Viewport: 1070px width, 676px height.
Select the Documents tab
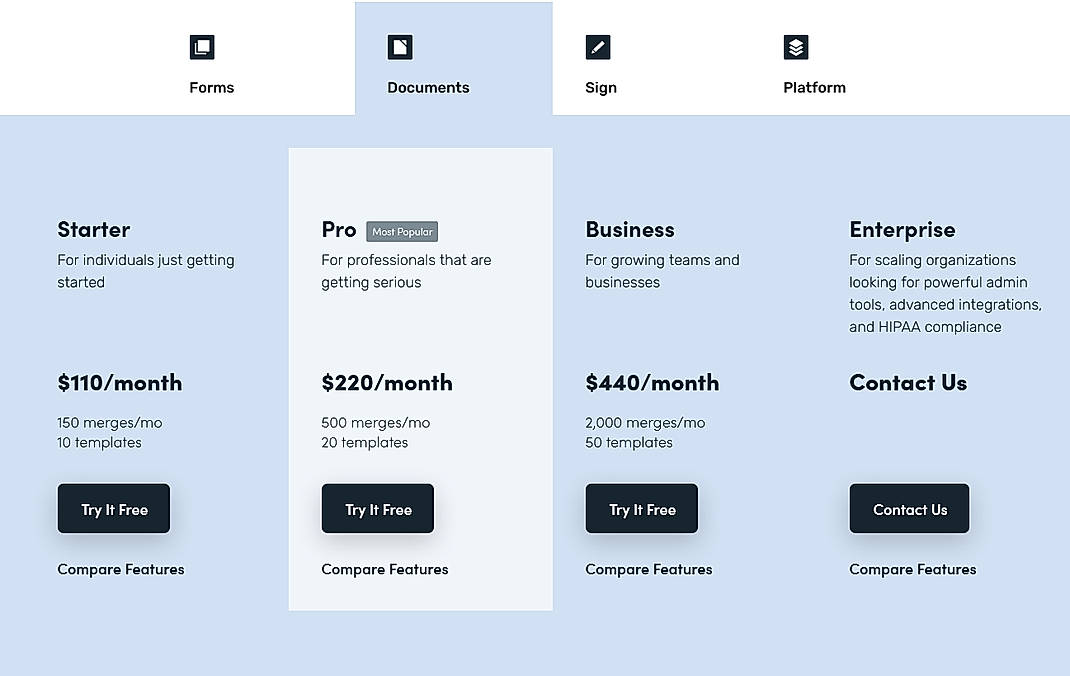tap(428, 87)
